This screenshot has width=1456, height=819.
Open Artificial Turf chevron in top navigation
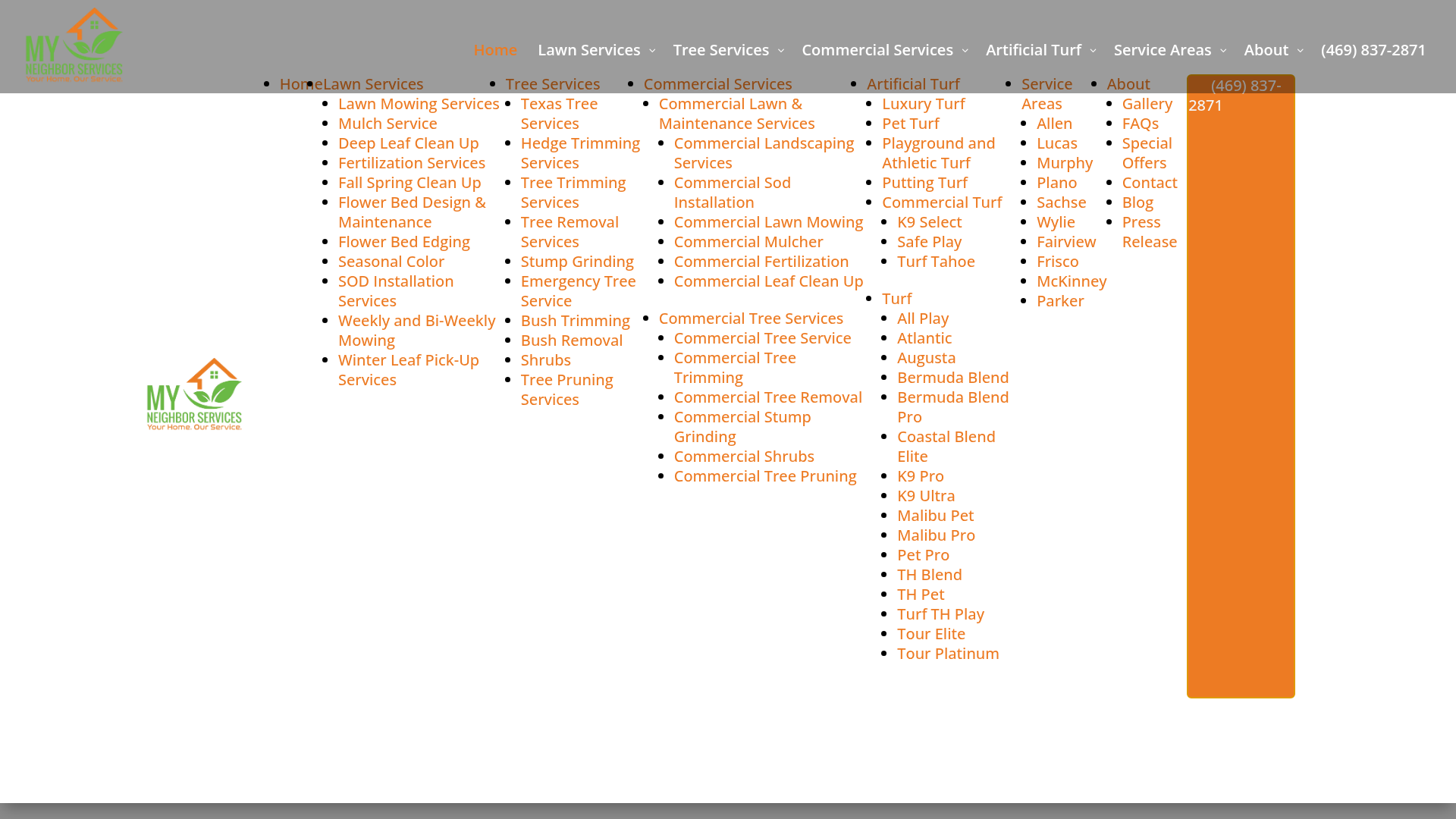point(1093,51)
